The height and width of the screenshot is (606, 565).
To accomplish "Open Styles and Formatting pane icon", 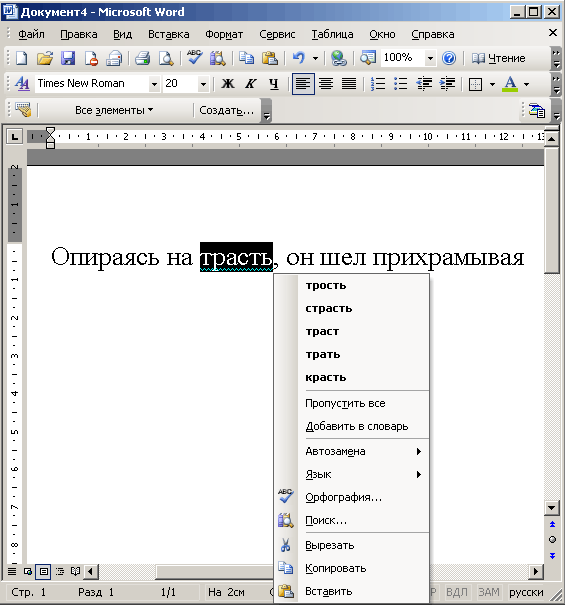I will tap(22, 83).
